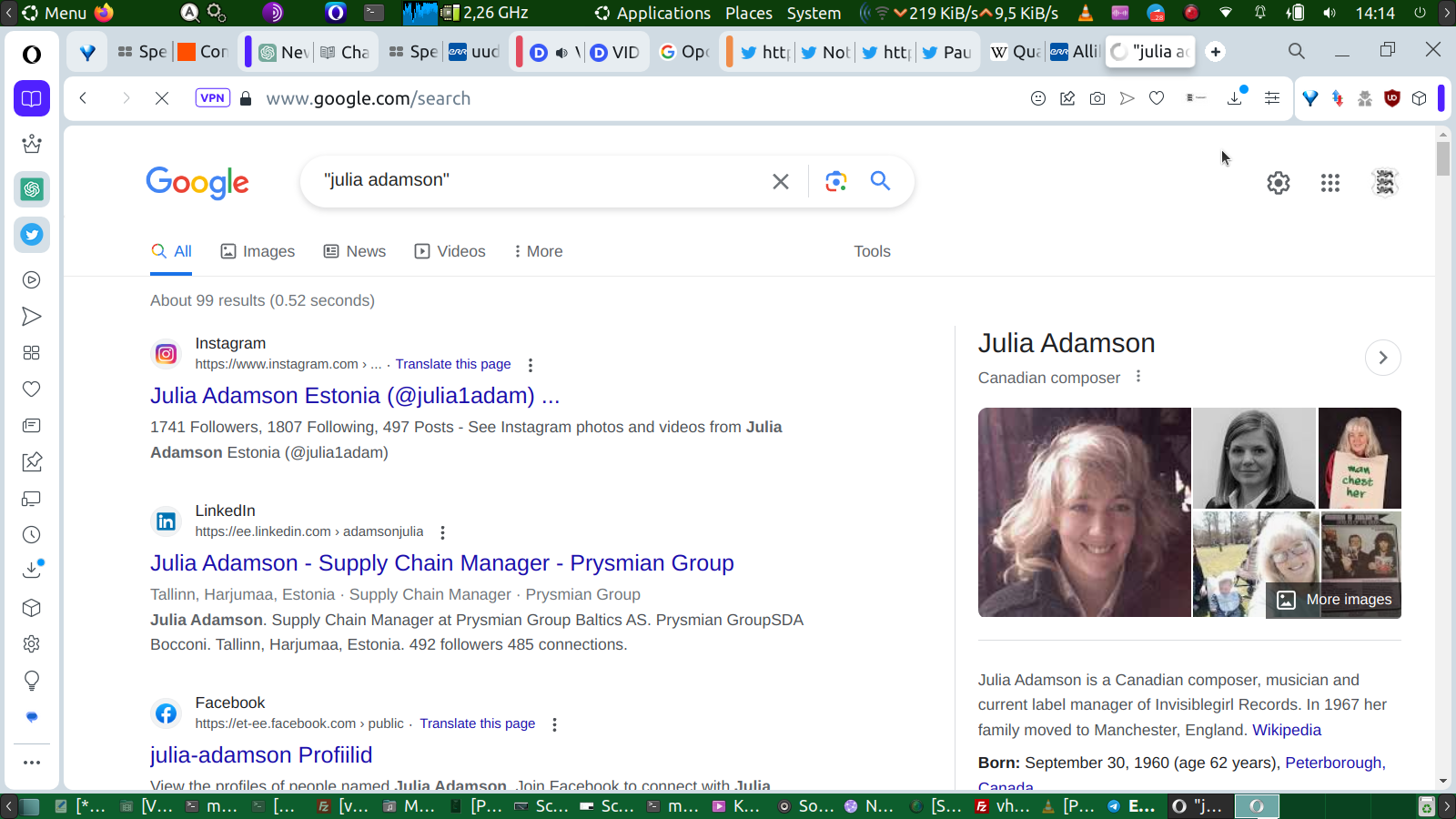Open a new browser tab
1456x819 pixels.
(1216, 52)
